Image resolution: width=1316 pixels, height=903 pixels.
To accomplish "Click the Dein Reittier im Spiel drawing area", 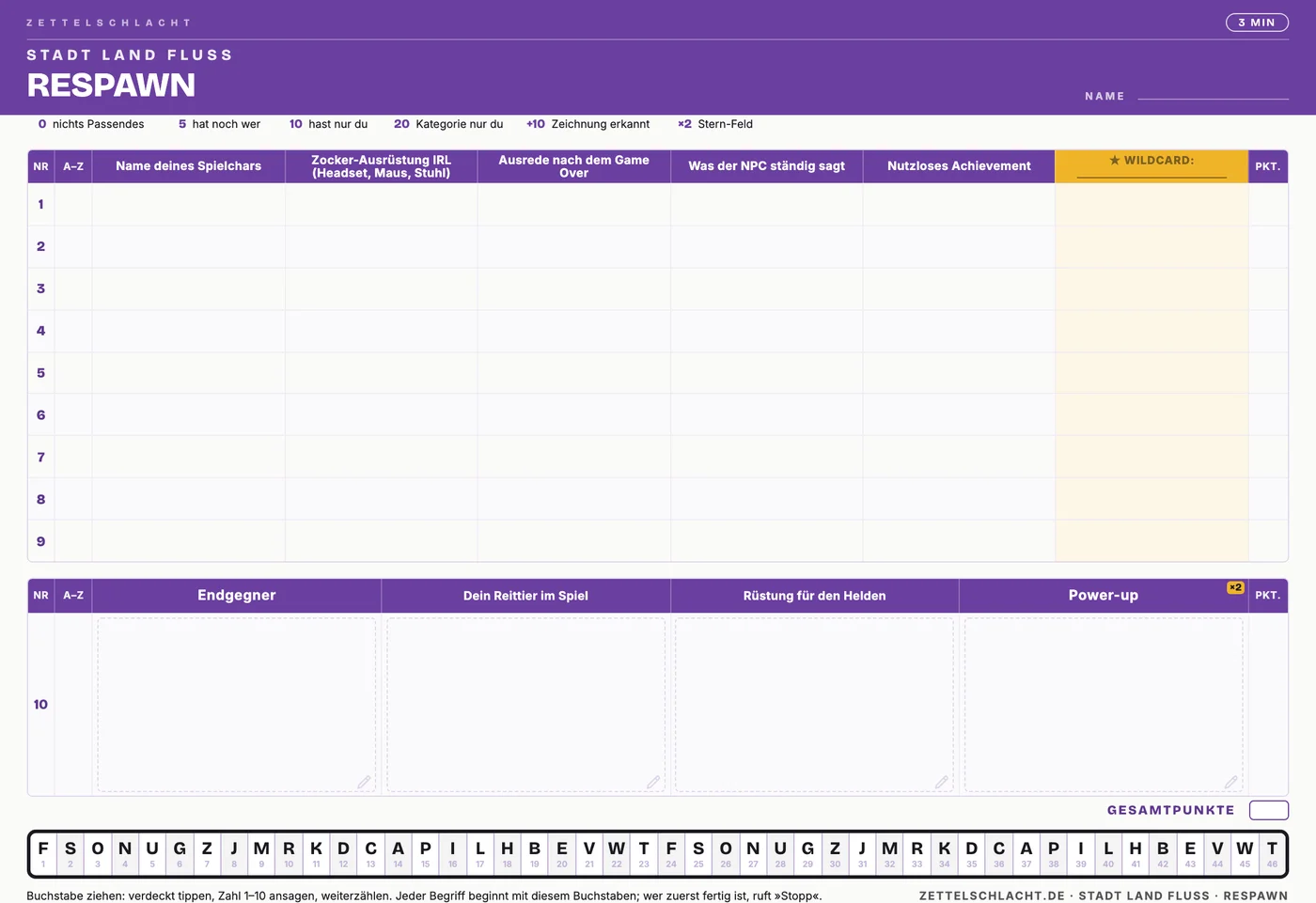I will (x=525, y=705).
